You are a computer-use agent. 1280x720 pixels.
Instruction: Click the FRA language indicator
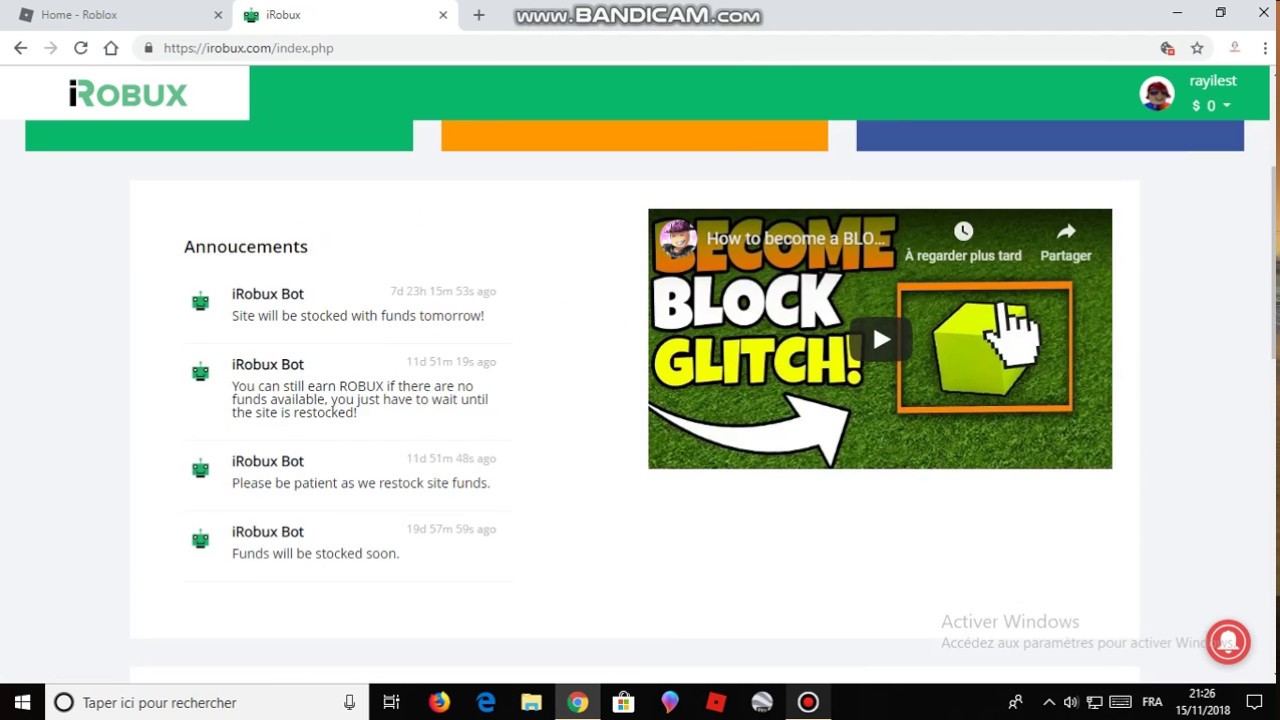(x=1152, y=702)
